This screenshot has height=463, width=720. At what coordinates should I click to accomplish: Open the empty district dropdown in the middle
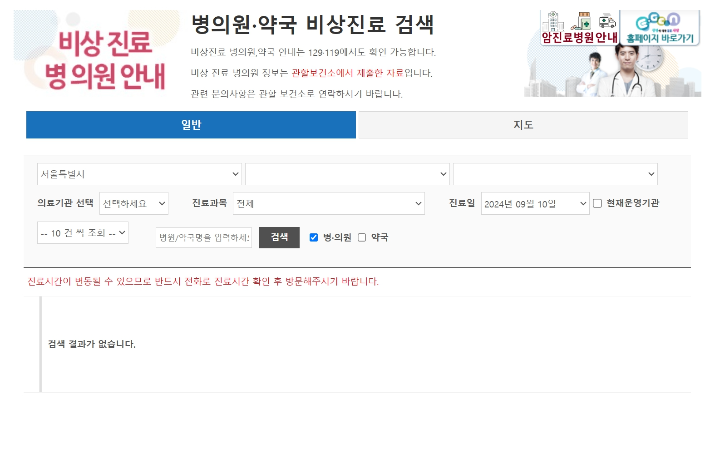pyautogui.click(x=347, y=174)
